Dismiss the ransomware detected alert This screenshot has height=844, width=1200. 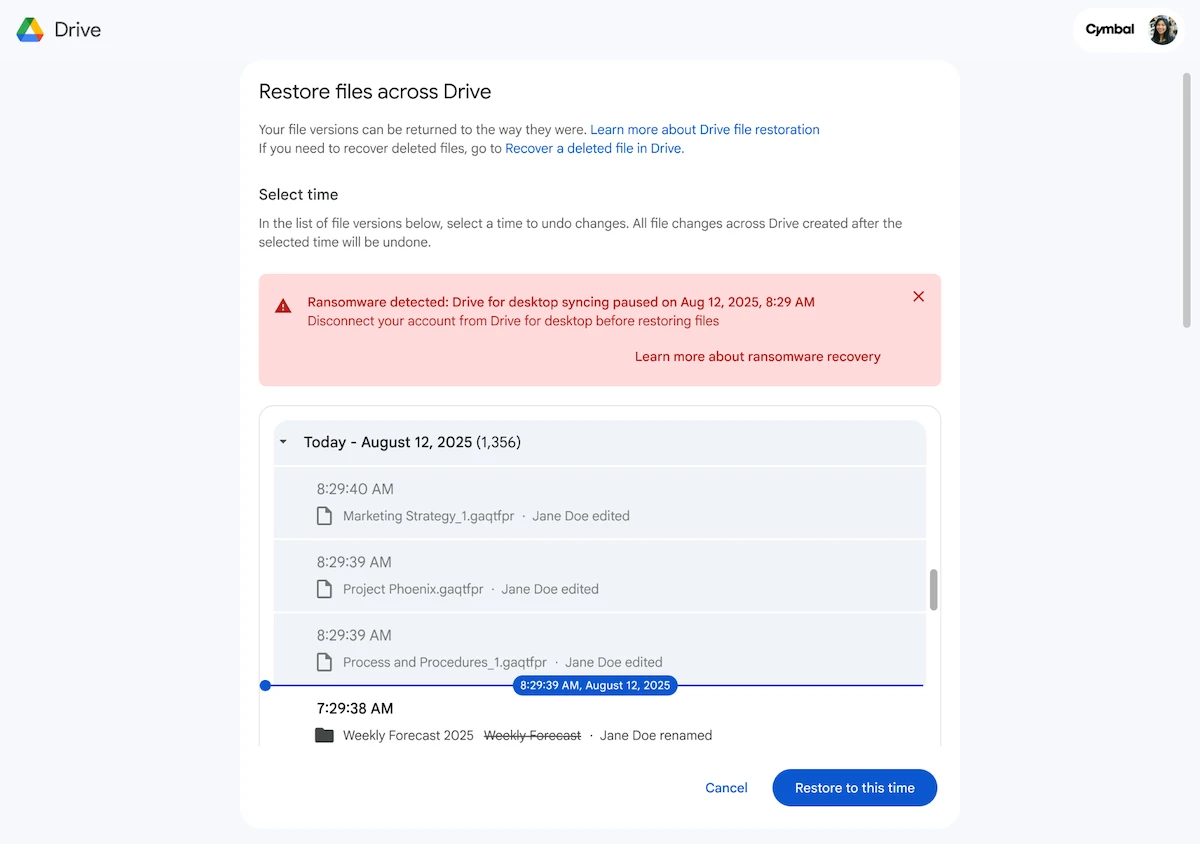918,296
